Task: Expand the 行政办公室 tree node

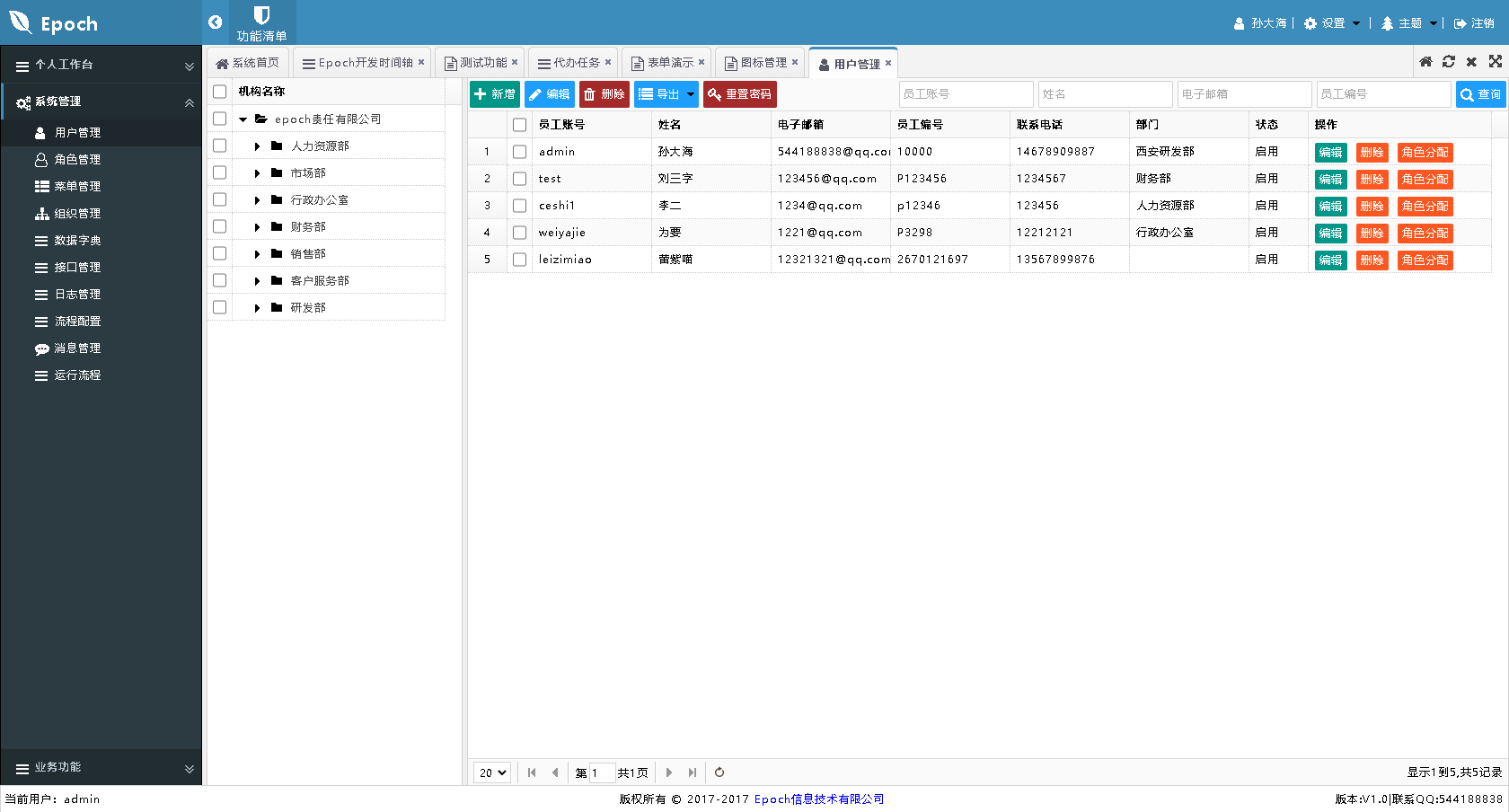Action: [x=257, y=200]
